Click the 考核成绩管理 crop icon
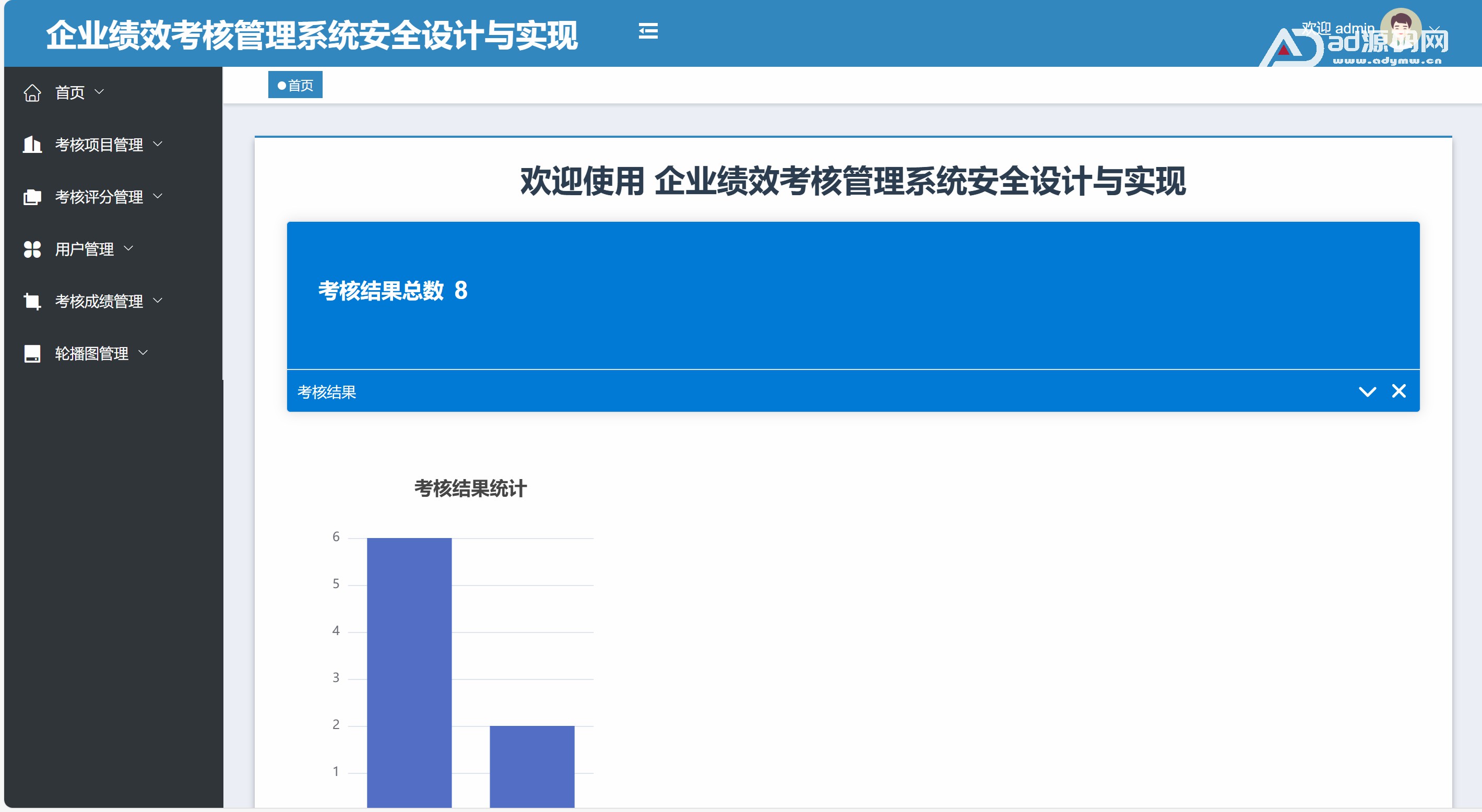This screenshot has width=1482, height=812. [32, 301]
